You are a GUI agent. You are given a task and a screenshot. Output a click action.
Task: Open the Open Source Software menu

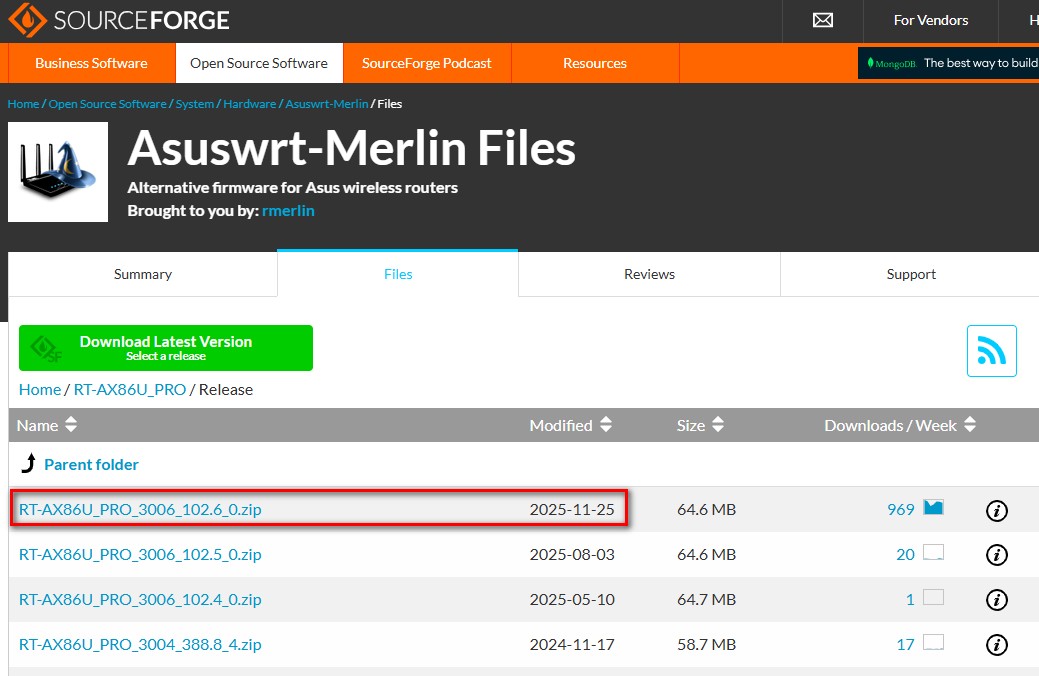(259, 63)
